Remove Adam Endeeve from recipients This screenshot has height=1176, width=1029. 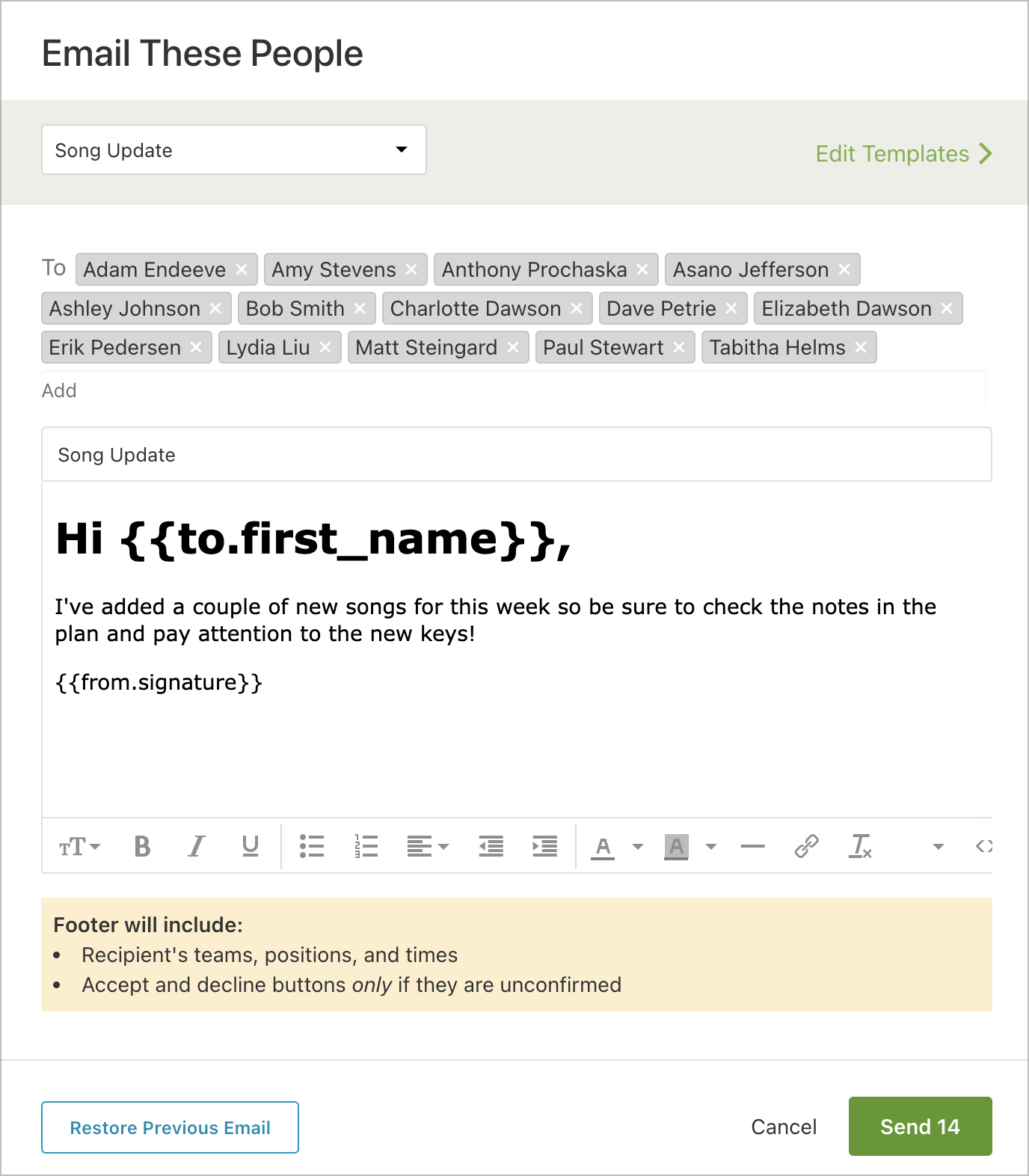[x=242, y=269]
